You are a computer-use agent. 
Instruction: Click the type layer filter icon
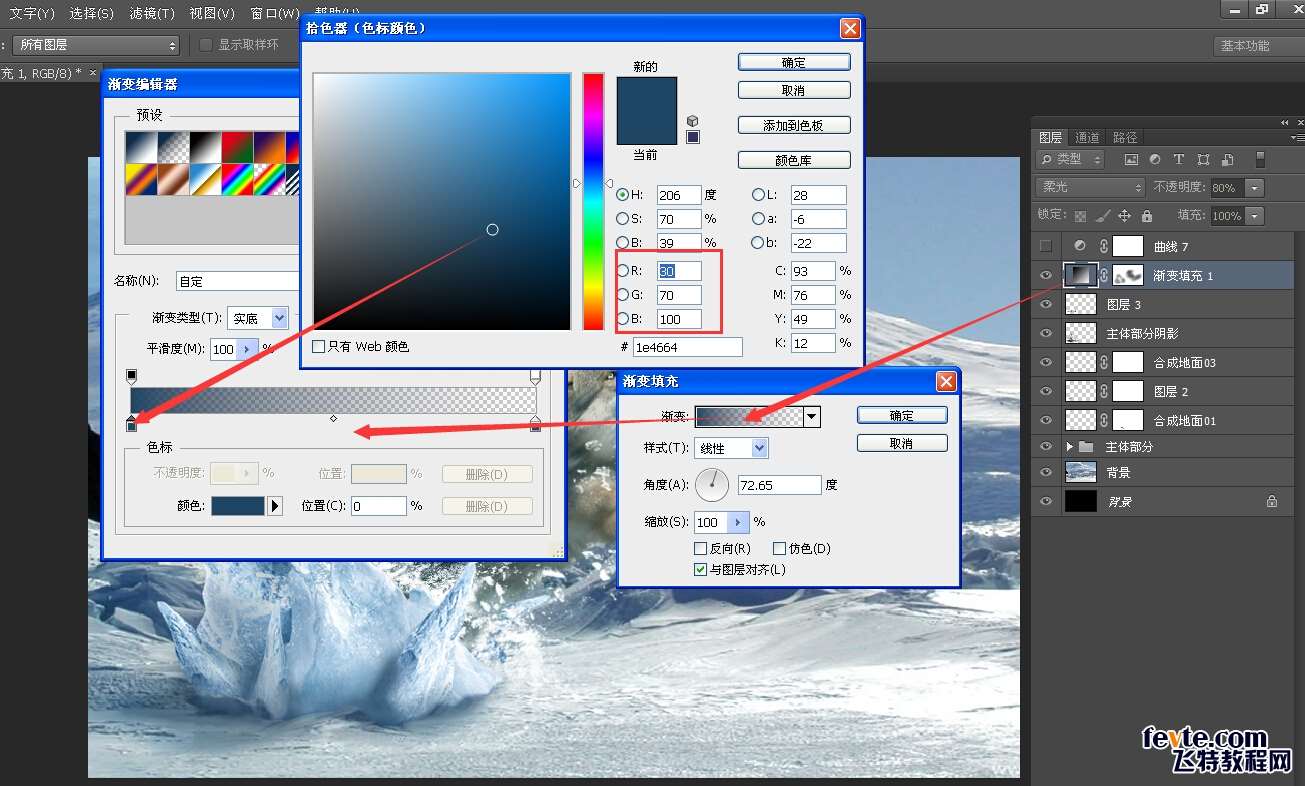click(x=1179, y=159)
